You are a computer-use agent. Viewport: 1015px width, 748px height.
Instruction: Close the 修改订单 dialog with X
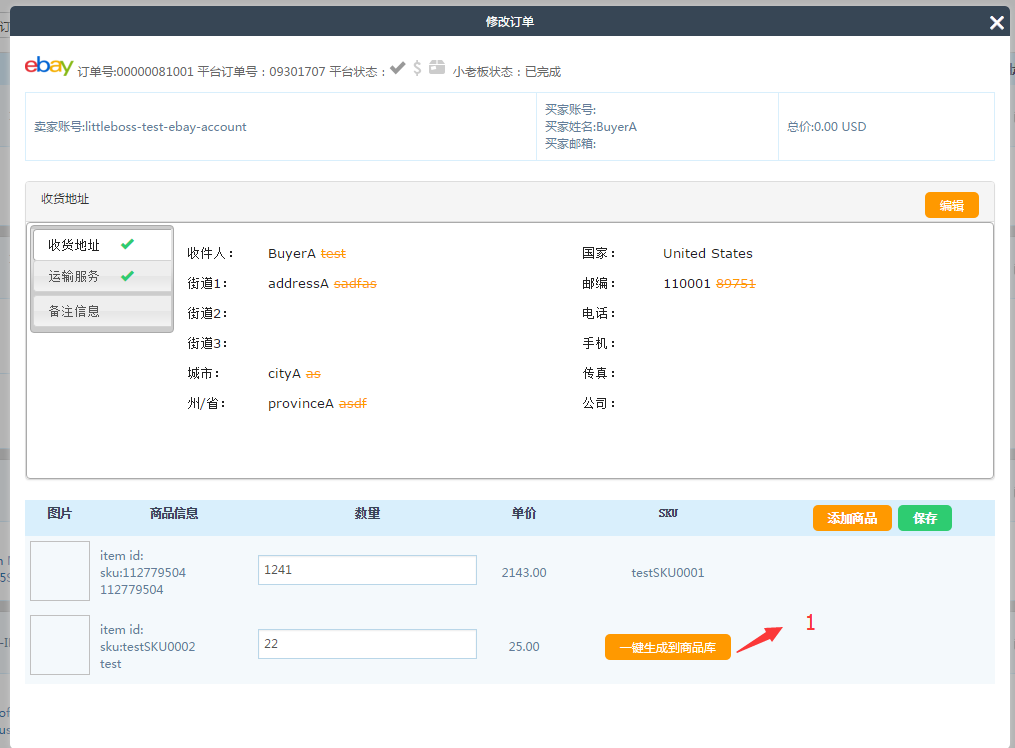[996, 23]
